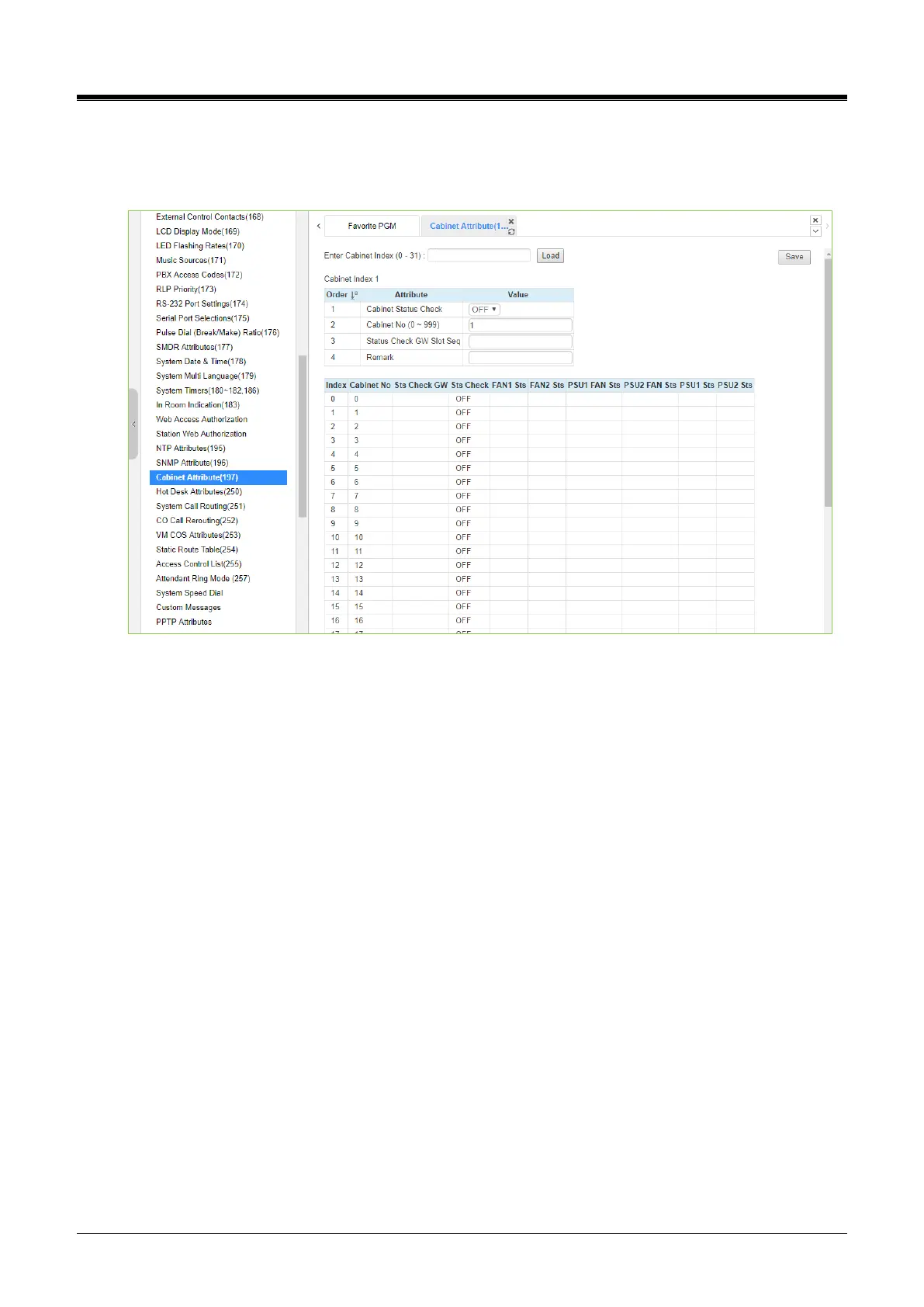Open Static Route Table(254)
This screenshot has width=924, height=1307.
coord(197,550)
